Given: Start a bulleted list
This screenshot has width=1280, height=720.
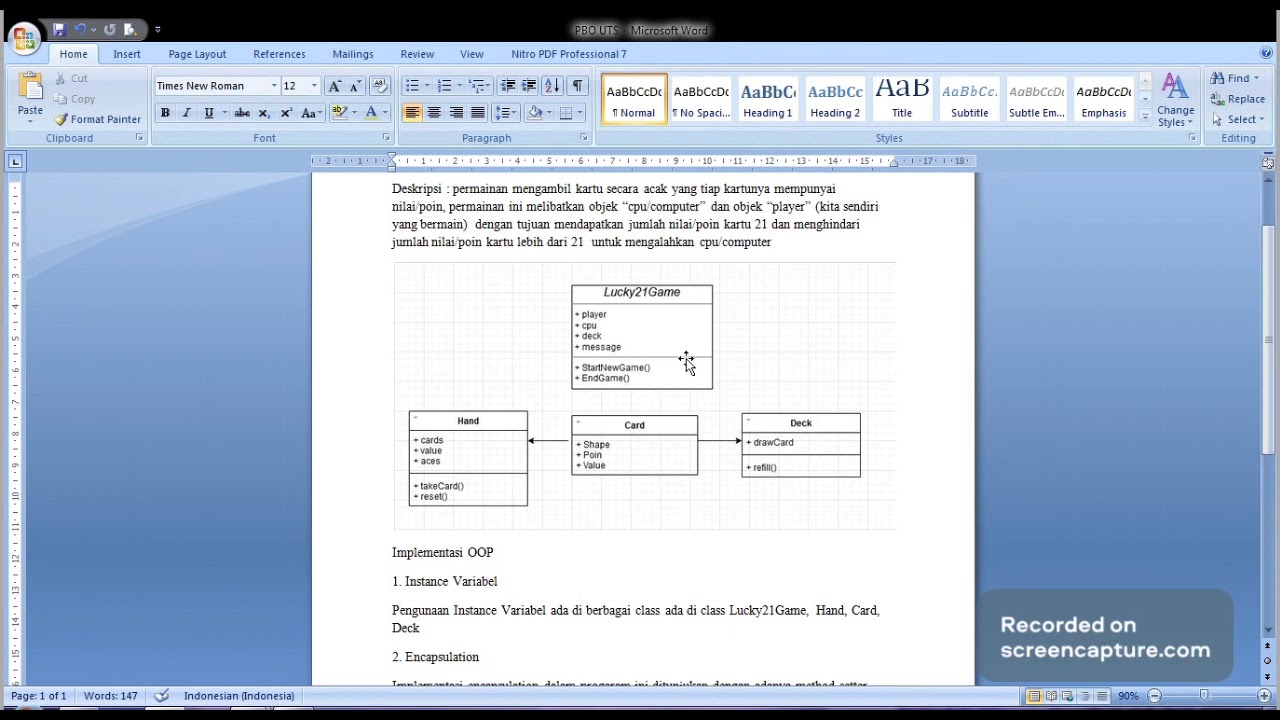Looking at the screenshot, I should pyautogui.click(x=412, y=86).
